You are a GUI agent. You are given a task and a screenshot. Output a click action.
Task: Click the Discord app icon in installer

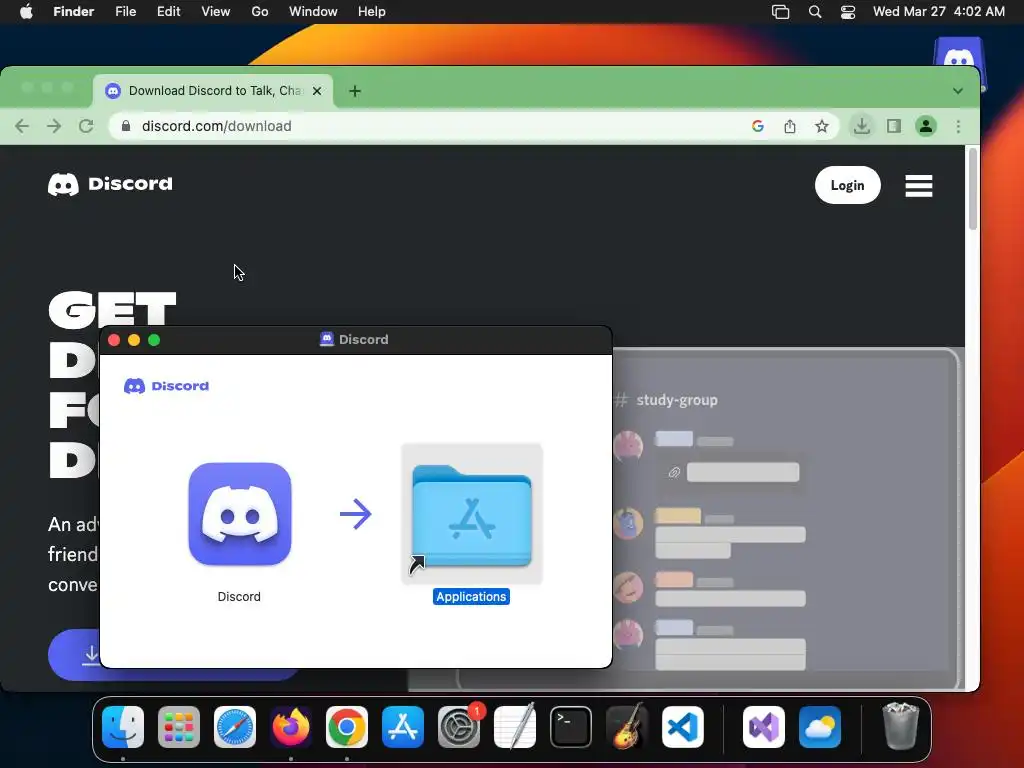pos(240,514)
